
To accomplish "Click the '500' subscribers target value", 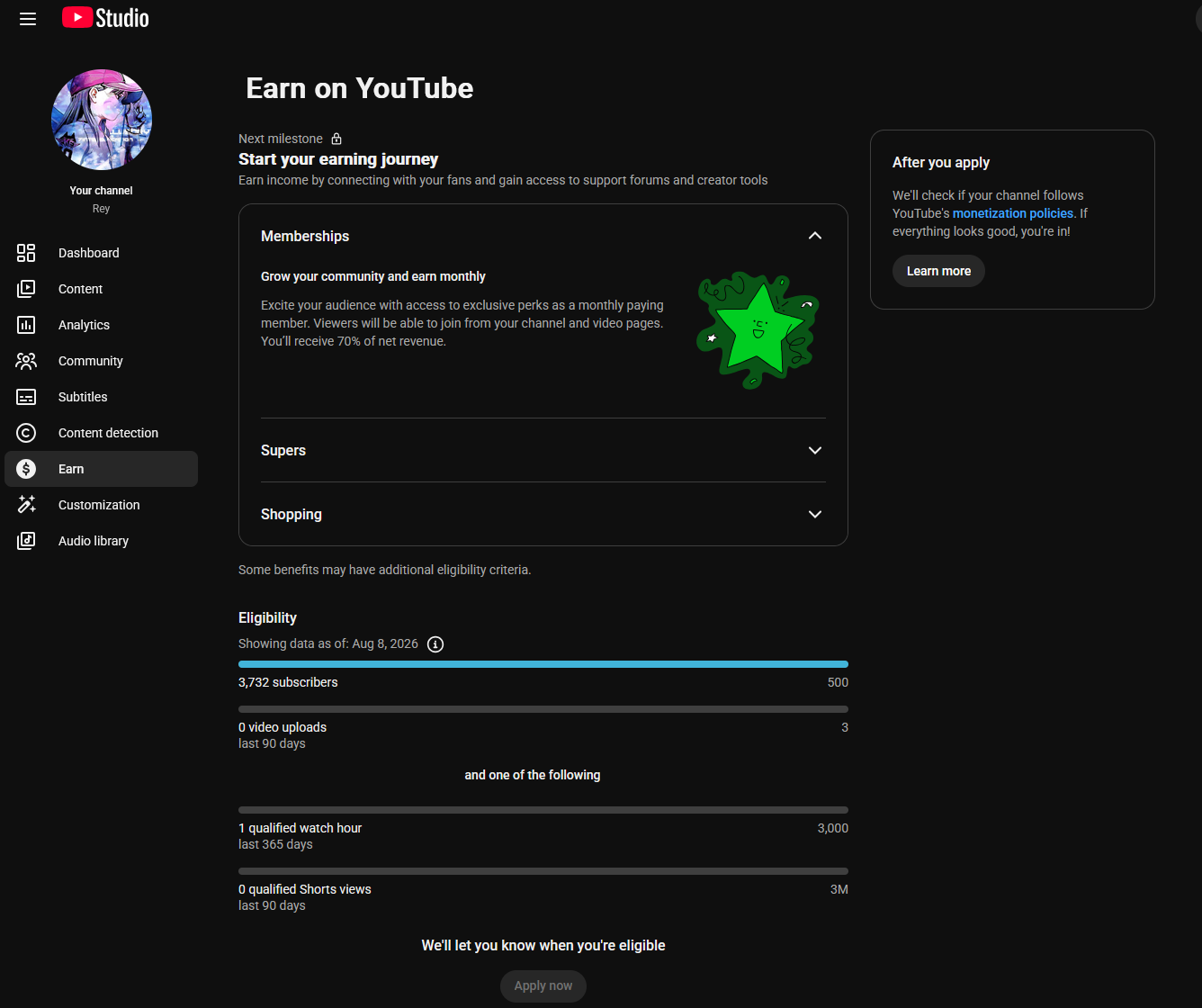I will (838, 682).
